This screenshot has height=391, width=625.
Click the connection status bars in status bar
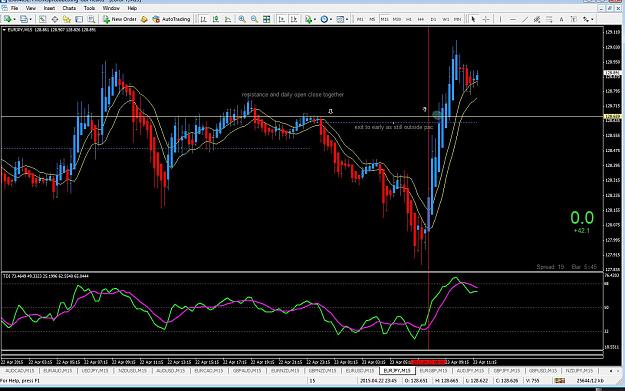pos(560,381)
